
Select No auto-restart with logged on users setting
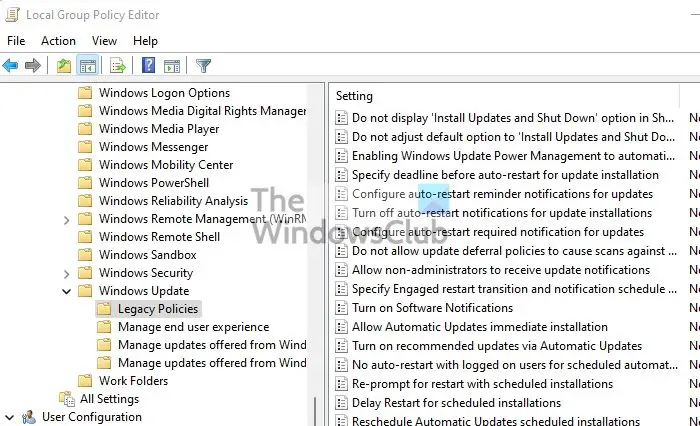[x=515, y=365]
